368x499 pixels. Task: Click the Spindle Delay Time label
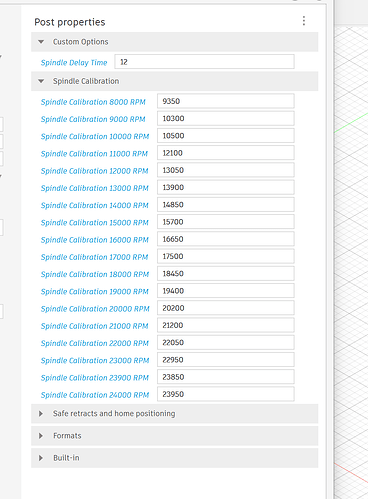[x=74, y=63]
